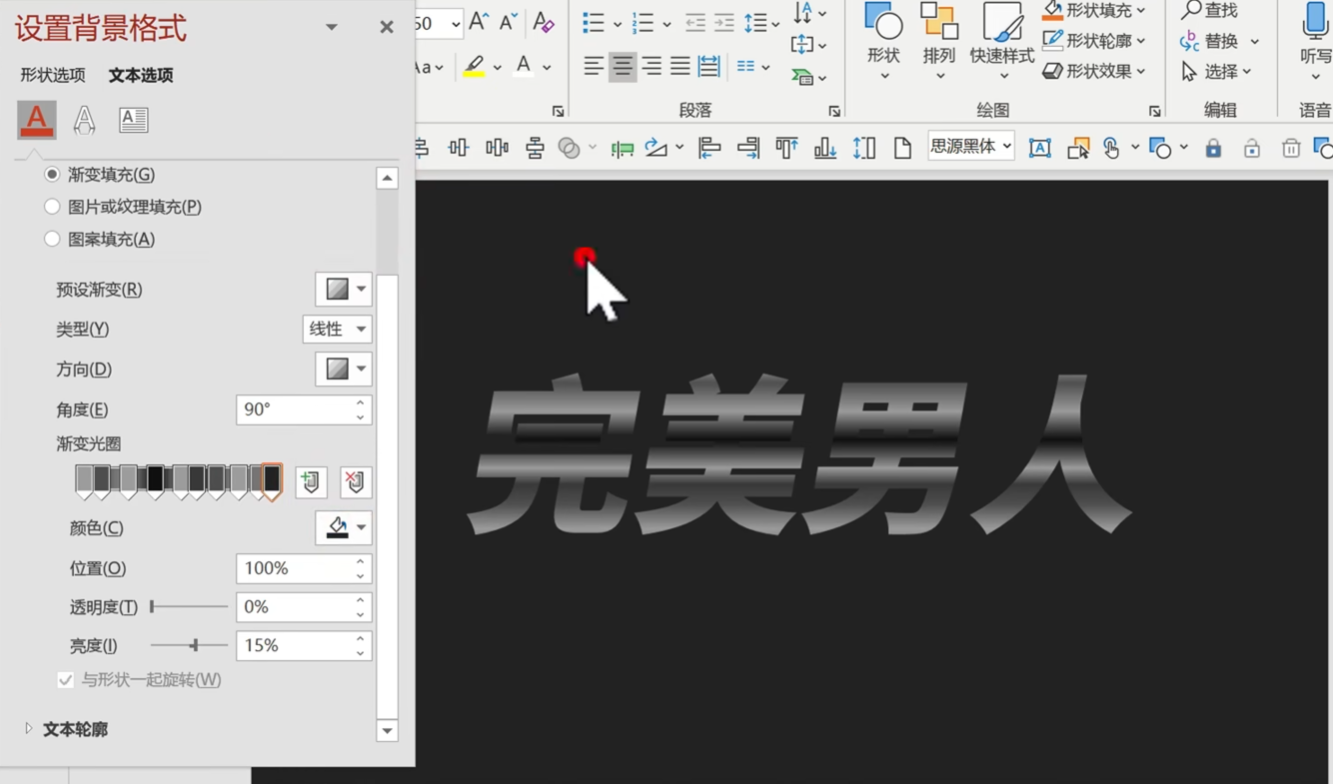Image resolution: width=1333 pixels, height=784 pixels.
Task: Apply distributed text alignment
Action: [709, 67]
